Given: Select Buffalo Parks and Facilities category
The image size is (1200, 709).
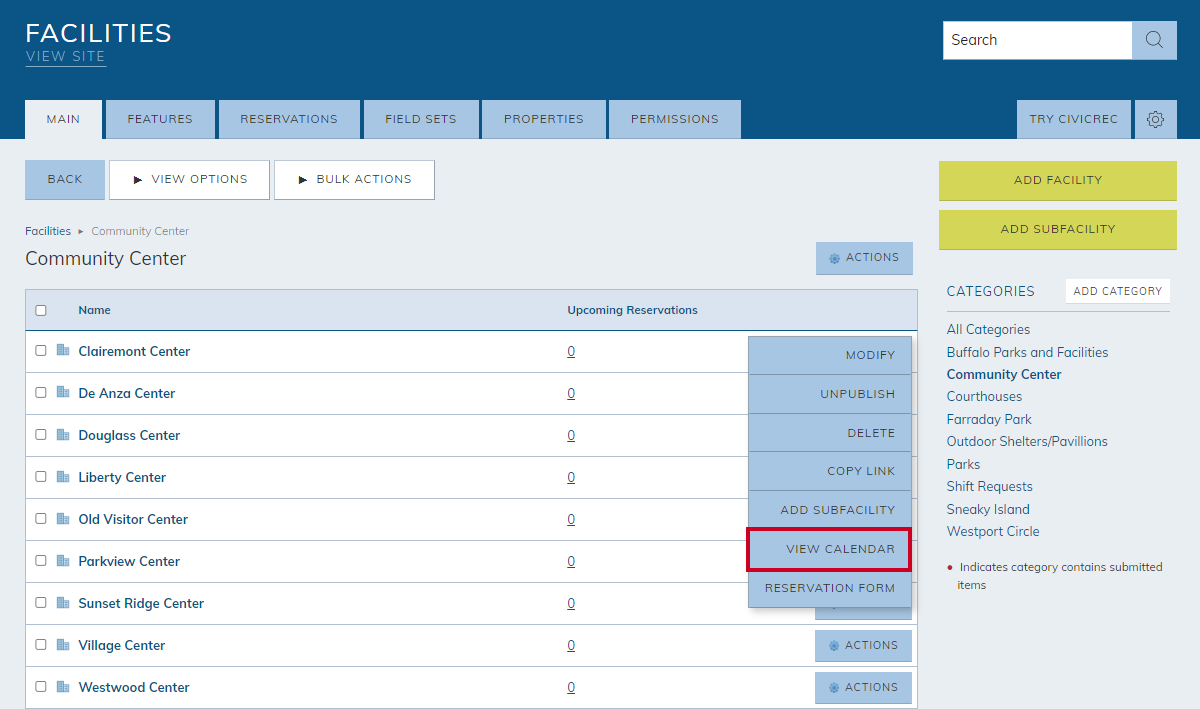Looking at the screenshot, I should point(1027,352).
